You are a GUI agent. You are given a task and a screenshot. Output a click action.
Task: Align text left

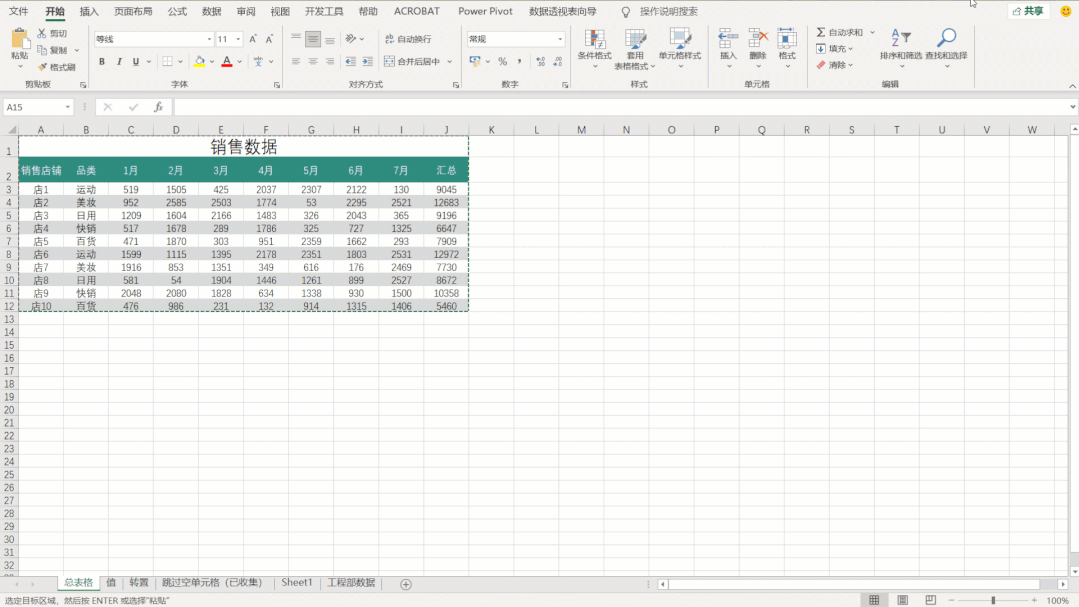296,61
